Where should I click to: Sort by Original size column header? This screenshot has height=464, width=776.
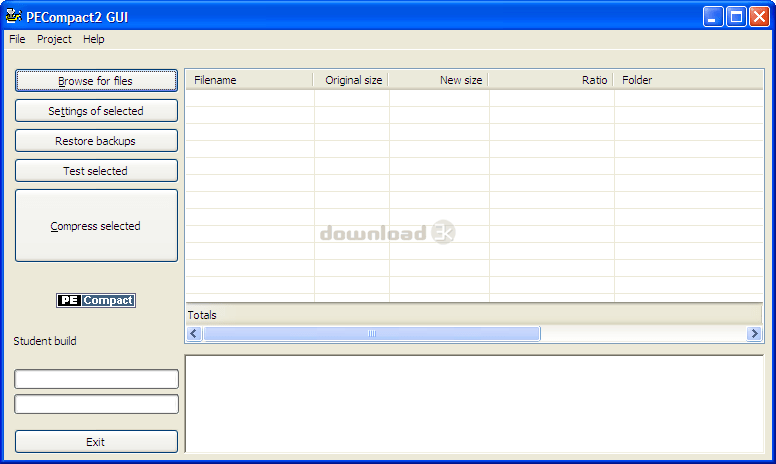[x=351, y=80]
